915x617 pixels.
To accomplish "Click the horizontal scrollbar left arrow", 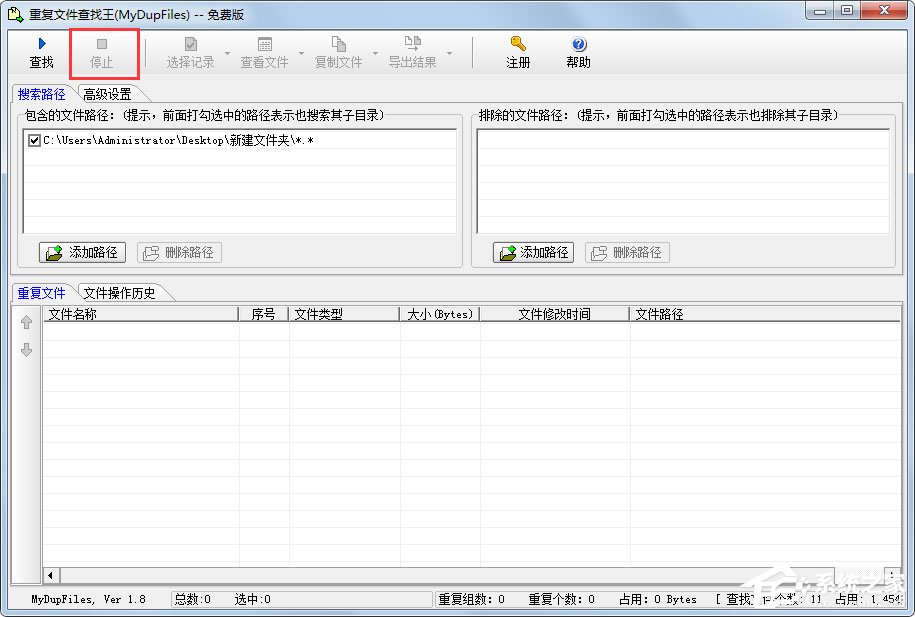I will point(51,576).
